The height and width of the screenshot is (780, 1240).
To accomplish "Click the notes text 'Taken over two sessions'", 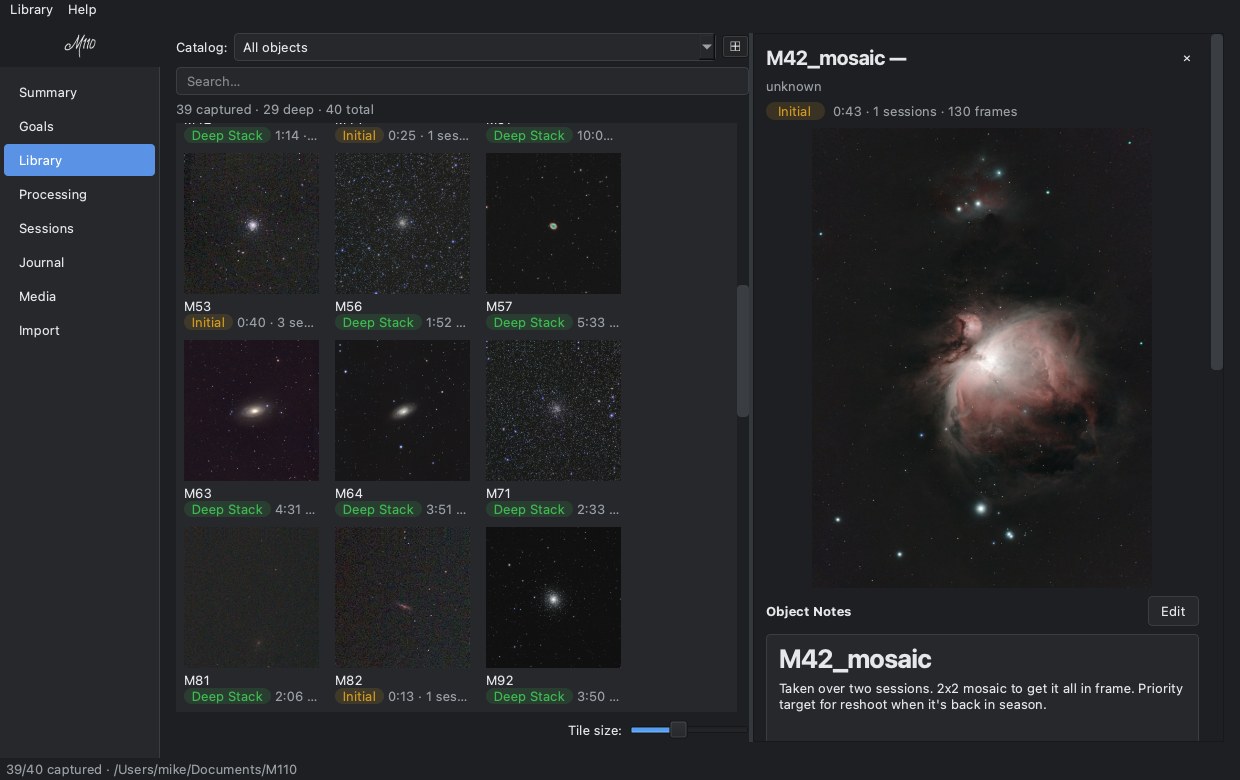I will coord(856,688).
